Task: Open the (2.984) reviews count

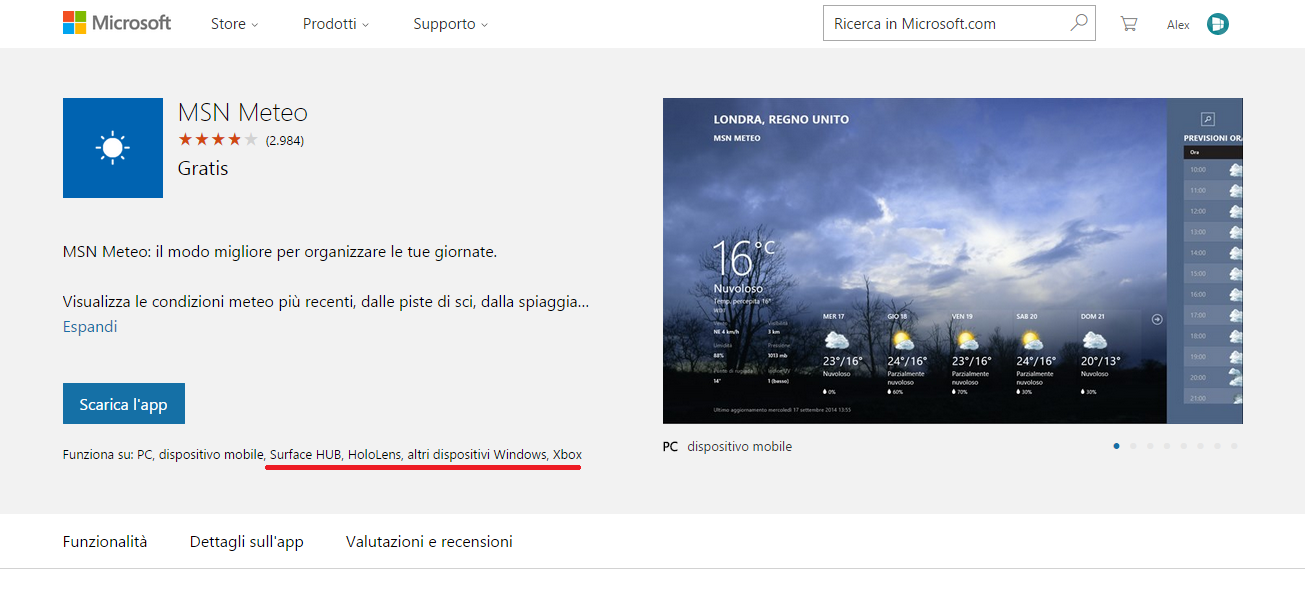Action: [x=285, y=141]
